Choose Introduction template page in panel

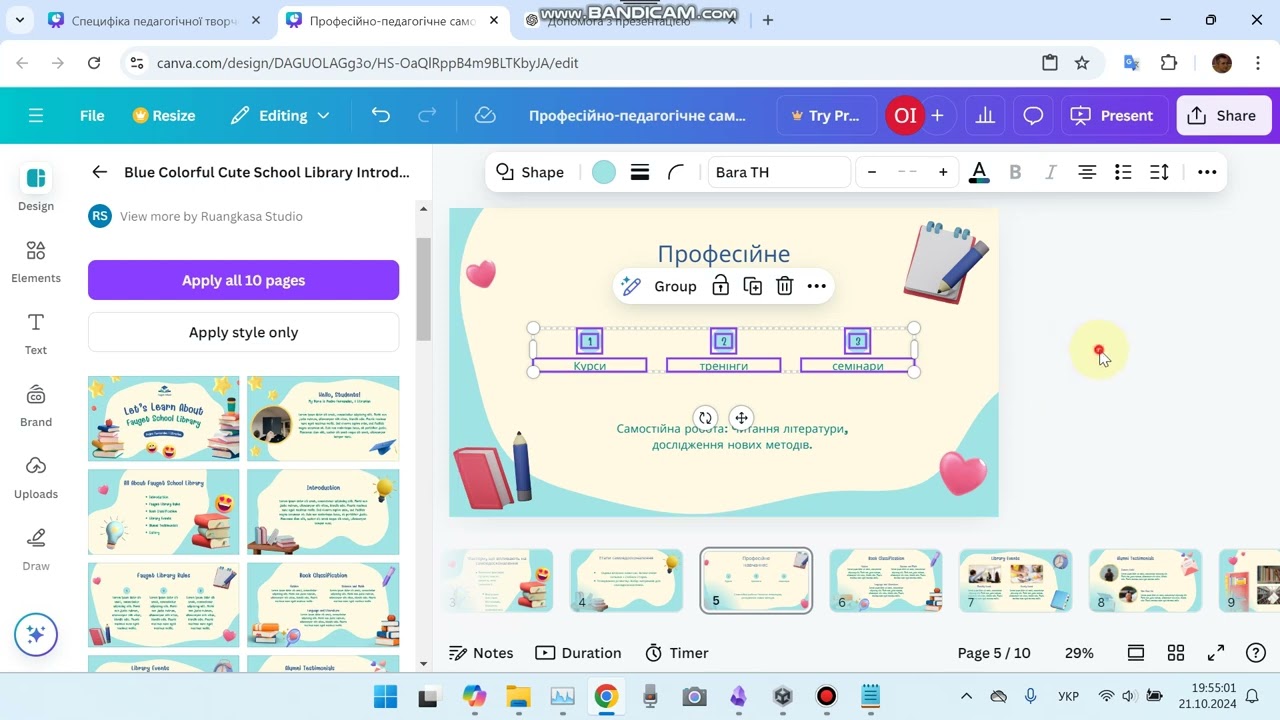point(323,512)
